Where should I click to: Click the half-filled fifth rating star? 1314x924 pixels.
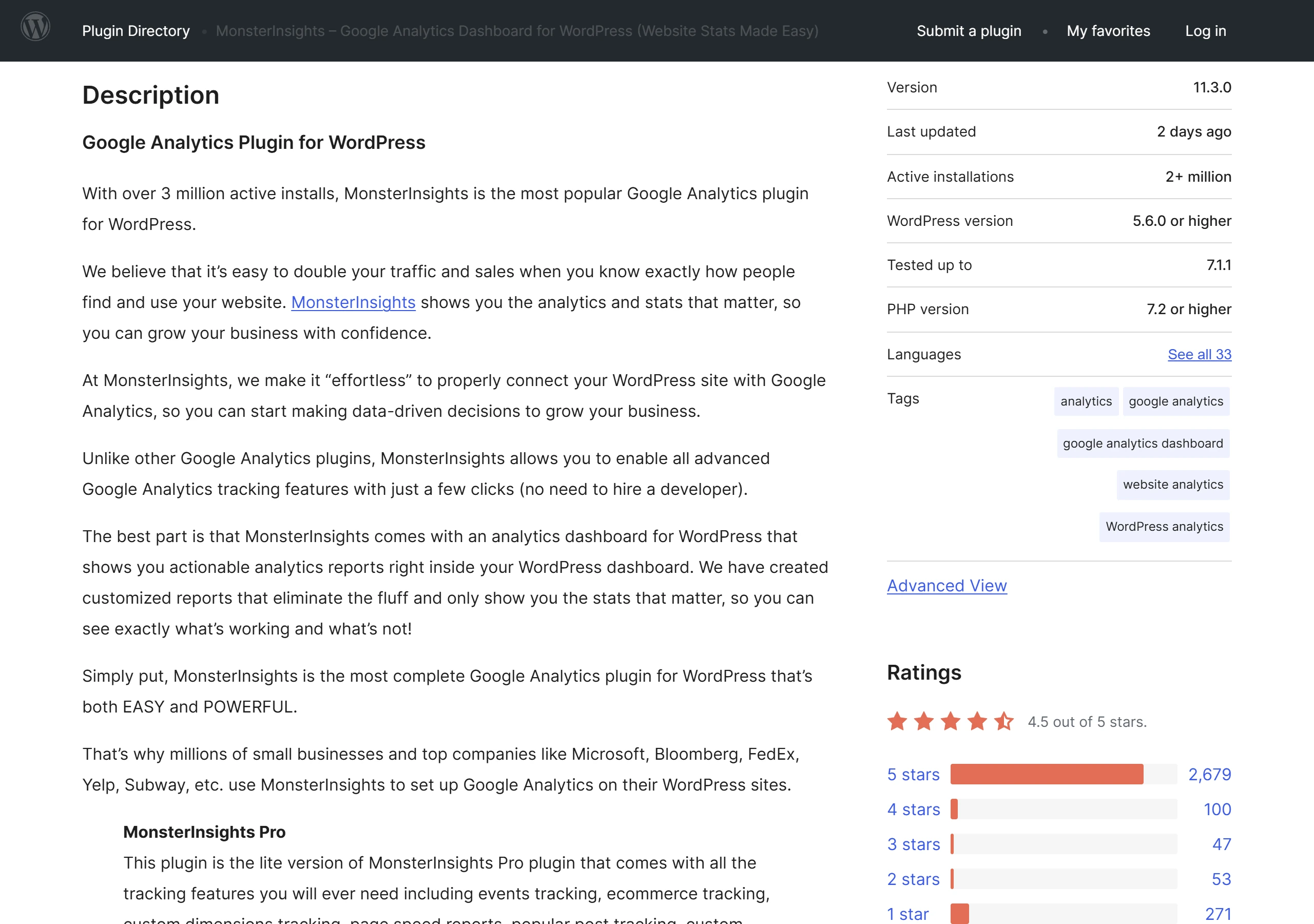(1004, 721)
